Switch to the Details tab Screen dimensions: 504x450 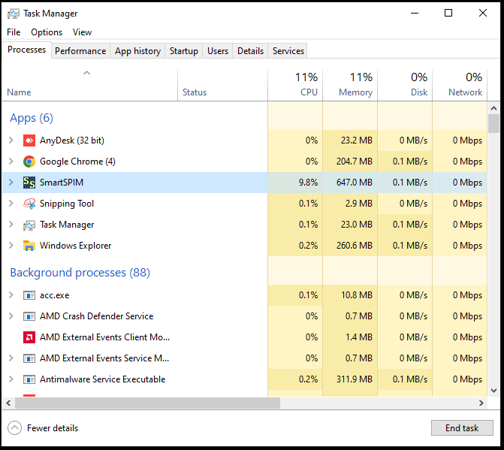[250, 51]
